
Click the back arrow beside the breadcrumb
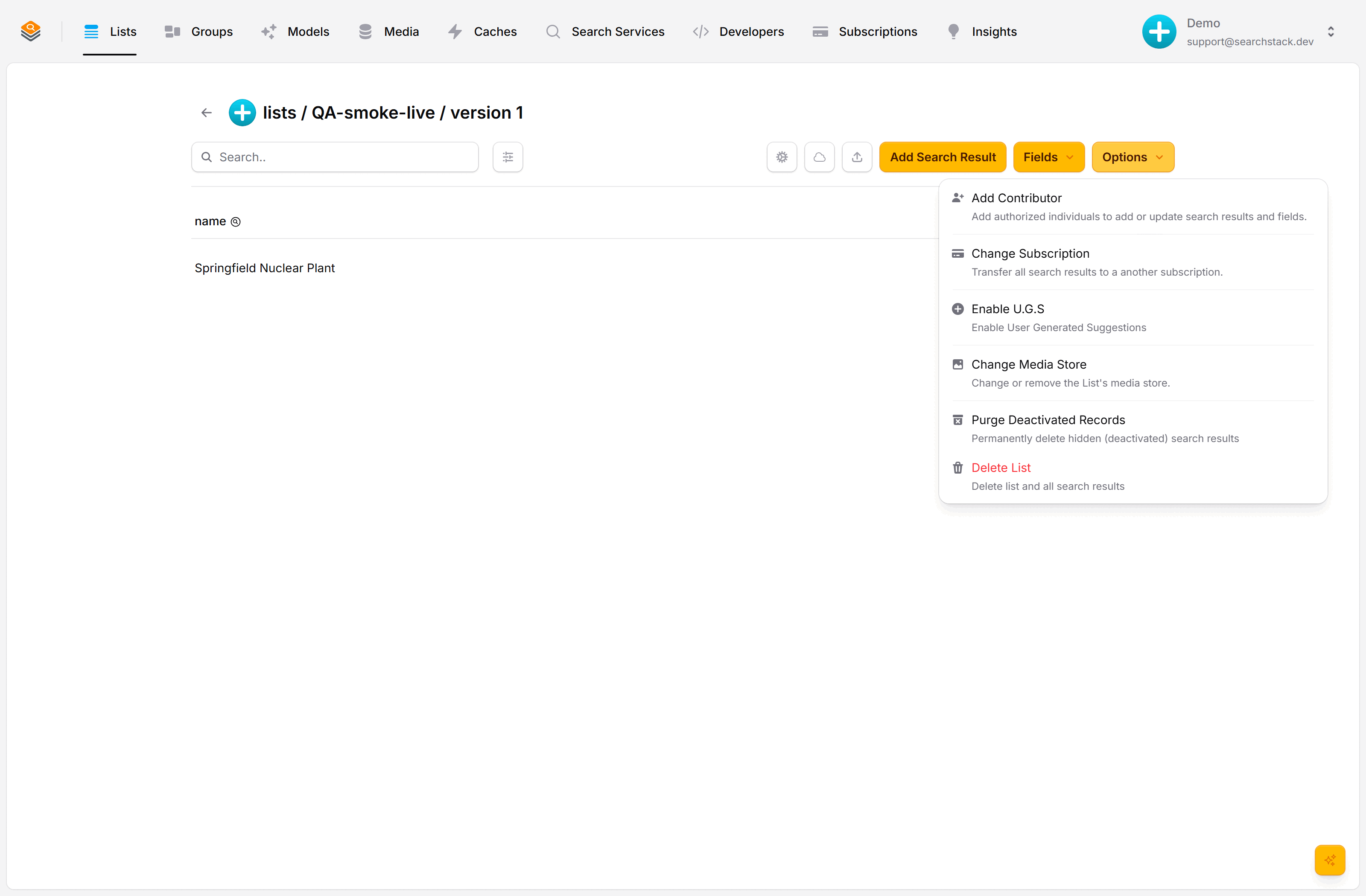pos(207,113)
